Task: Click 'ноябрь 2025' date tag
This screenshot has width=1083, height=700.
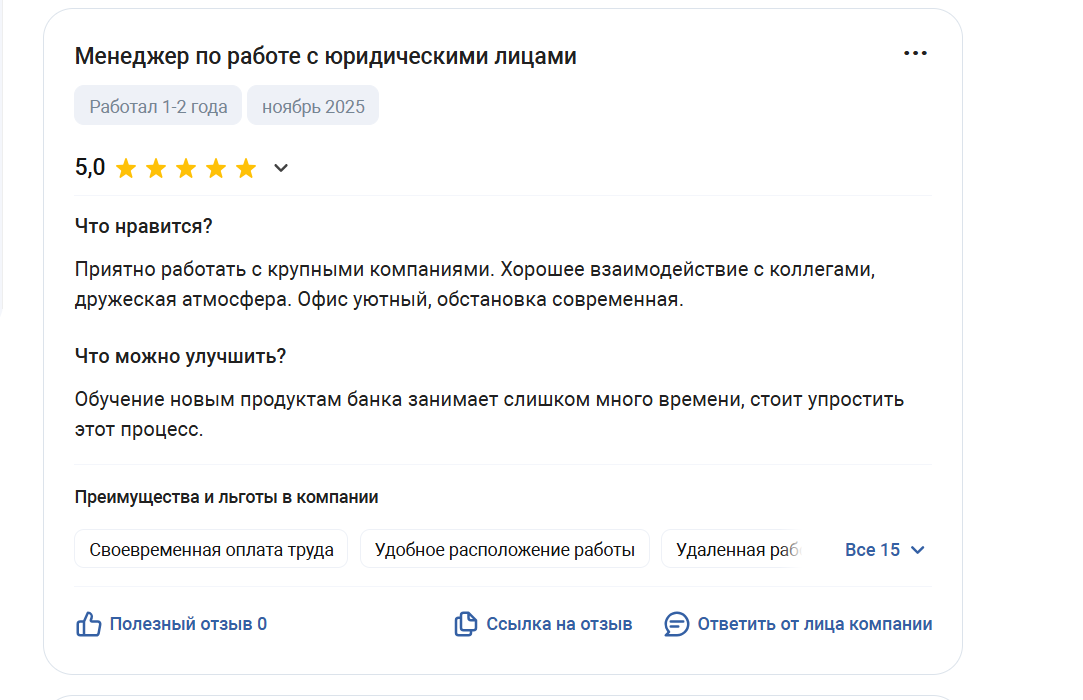Action: point(313,106)
